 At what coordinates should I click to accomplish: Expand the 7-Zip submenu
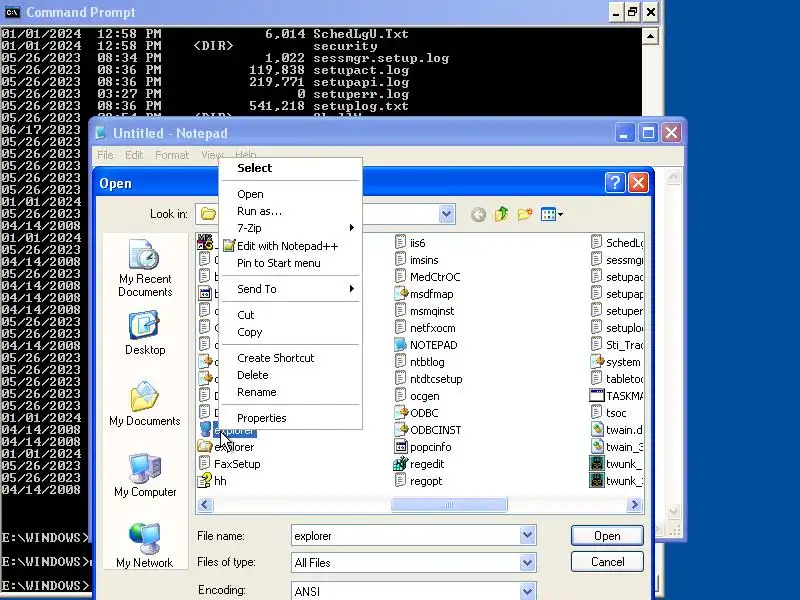291,228
